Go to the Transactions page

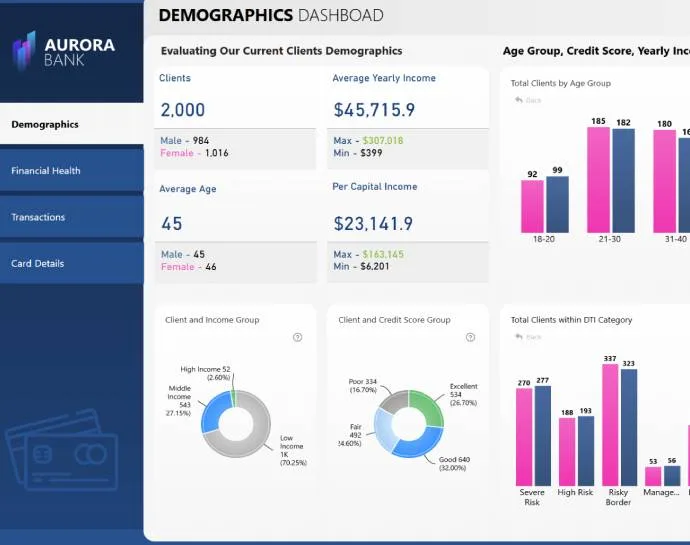click(72, 217)
